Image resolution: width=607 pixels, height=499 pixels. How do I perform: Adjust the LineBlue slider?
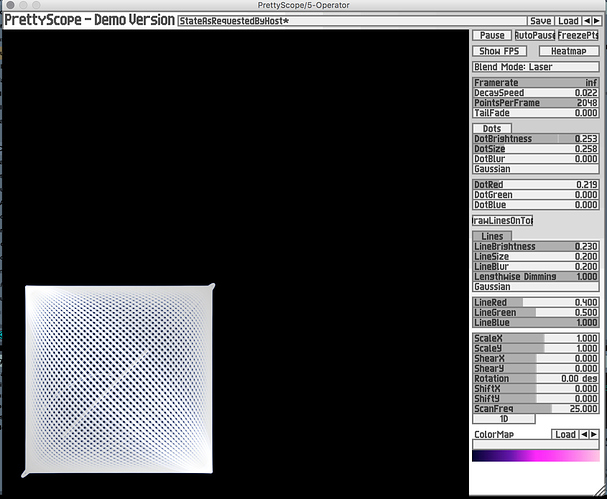(x=536, y=323)
